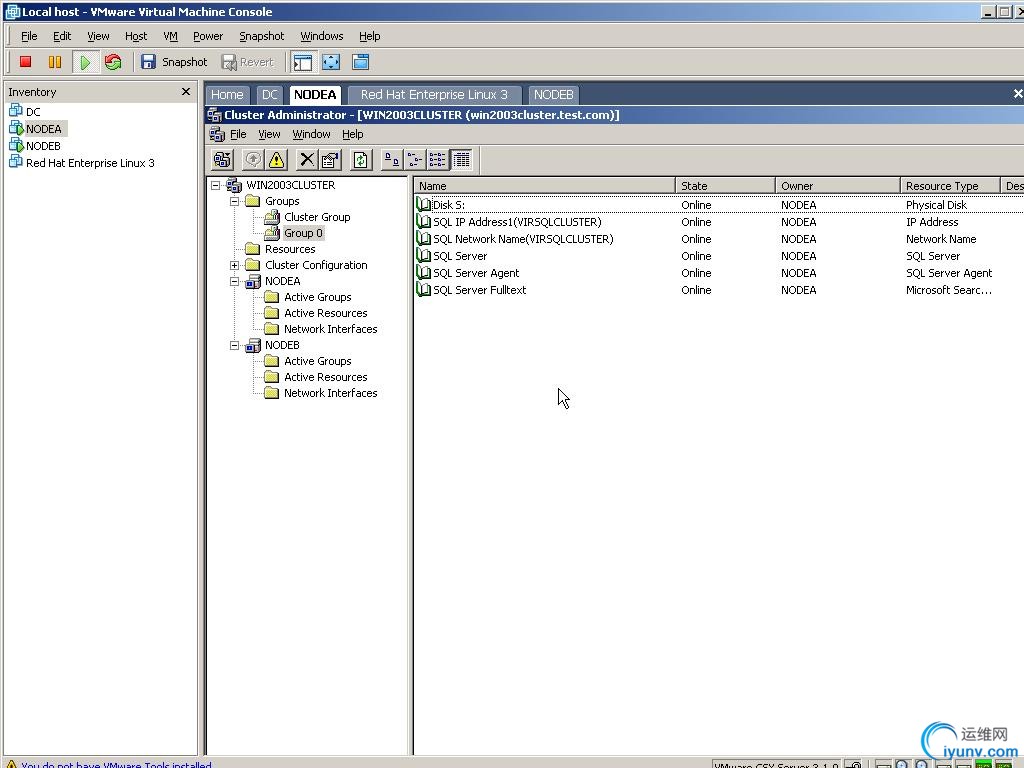Sort by the Resource Type column header

pos(950,186)
